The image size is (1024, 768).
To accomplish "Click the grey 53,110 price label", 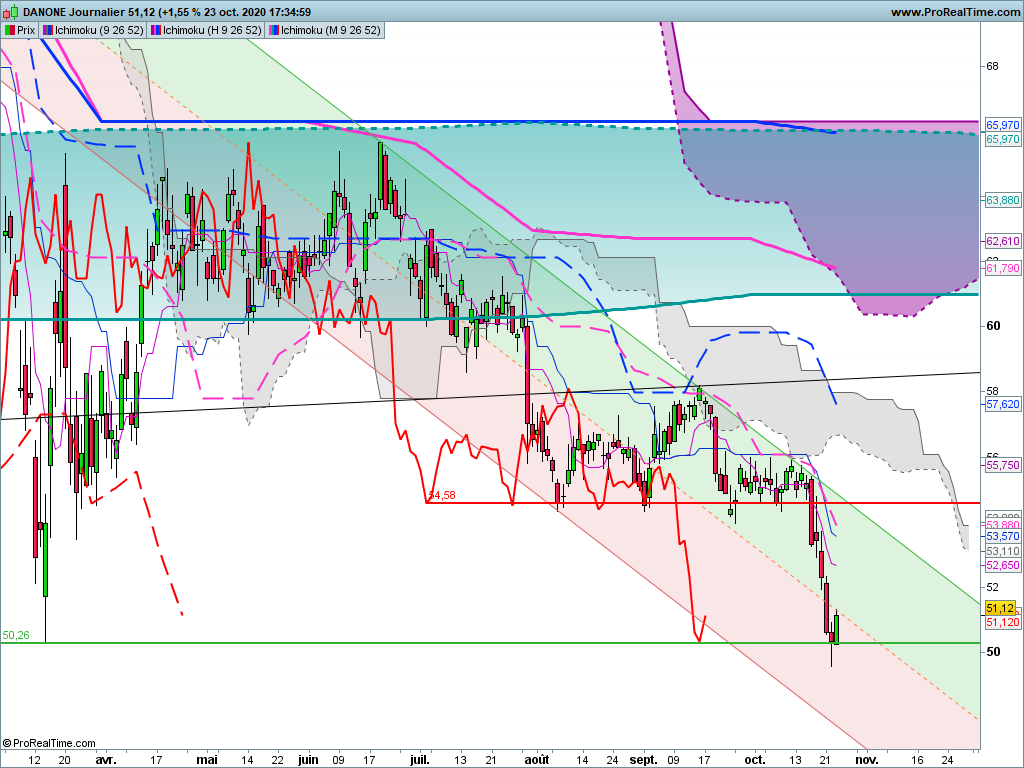I will coord(1002,551).
